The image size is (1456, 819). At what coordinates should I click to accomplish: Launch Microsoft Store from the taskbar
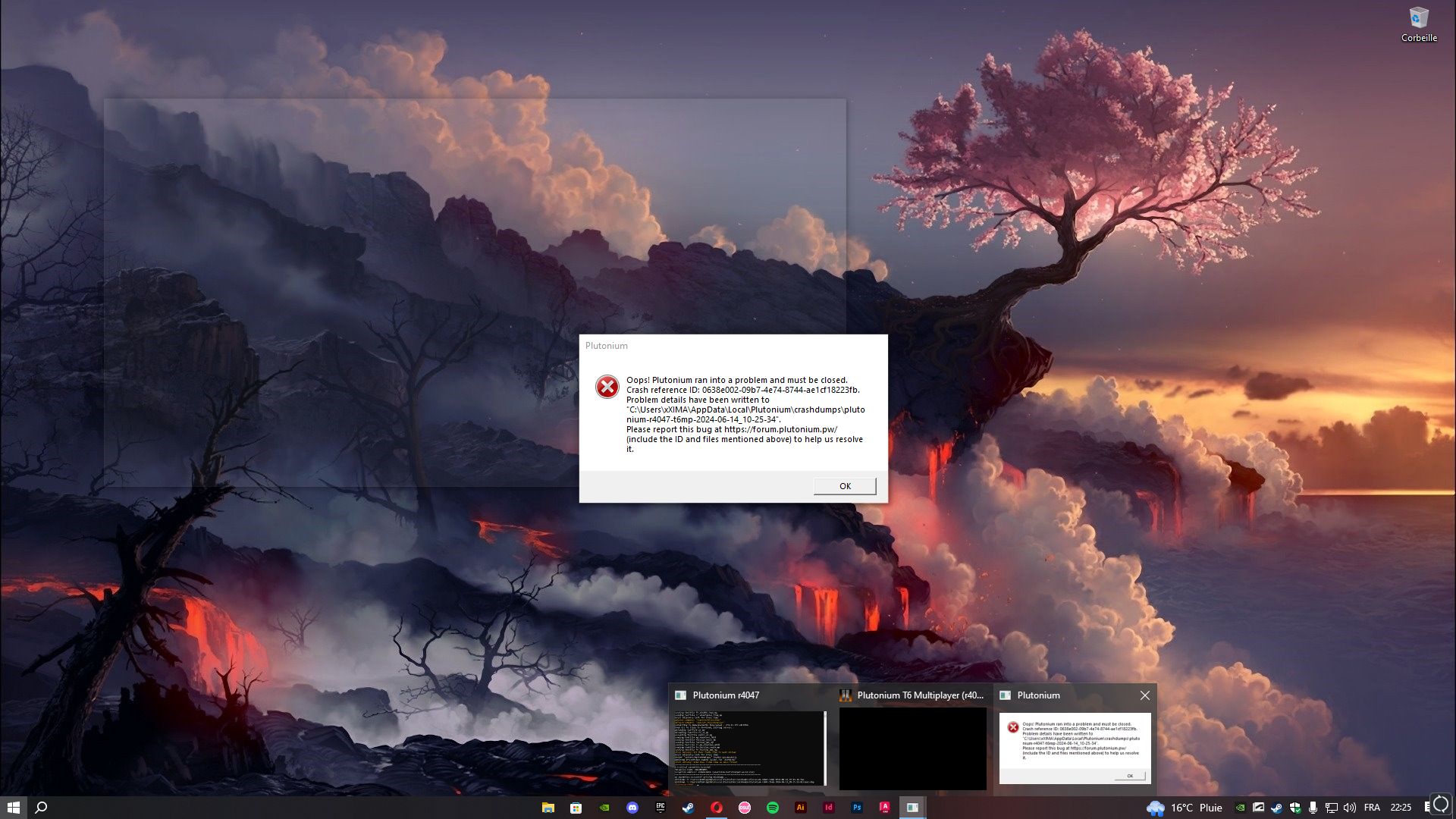576,808
